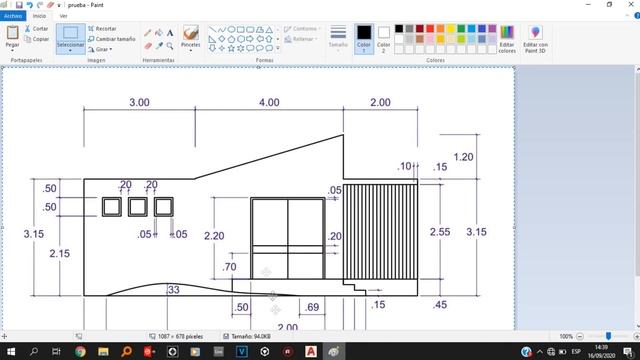Open Task View on the taskbar
Screen dimensions: 640x360
pos(57,351)
